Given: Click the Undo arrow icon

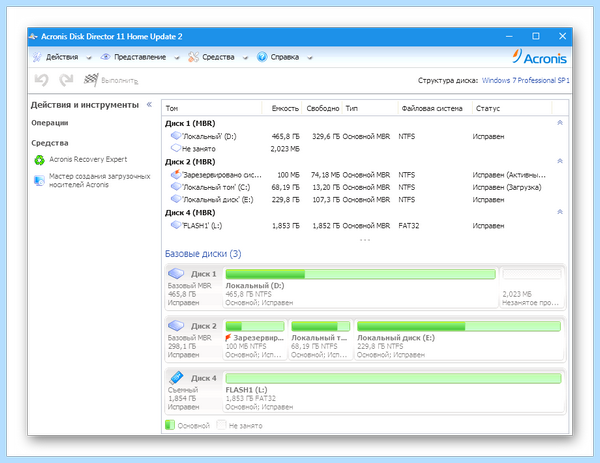Looking at the screenshot, I should click(41, 80).
